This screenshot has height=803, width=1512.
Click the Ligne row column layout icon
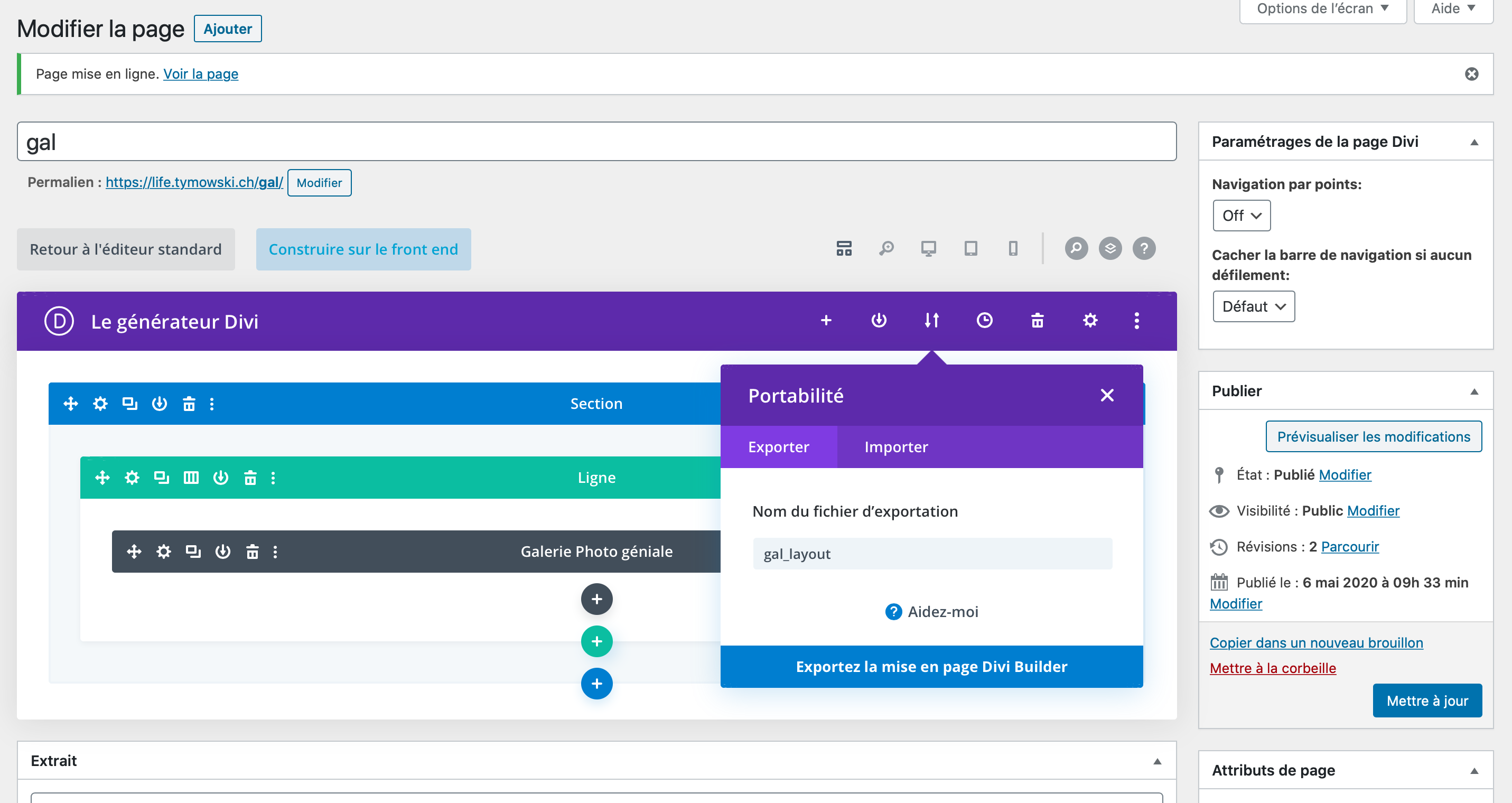click(191, 477)
